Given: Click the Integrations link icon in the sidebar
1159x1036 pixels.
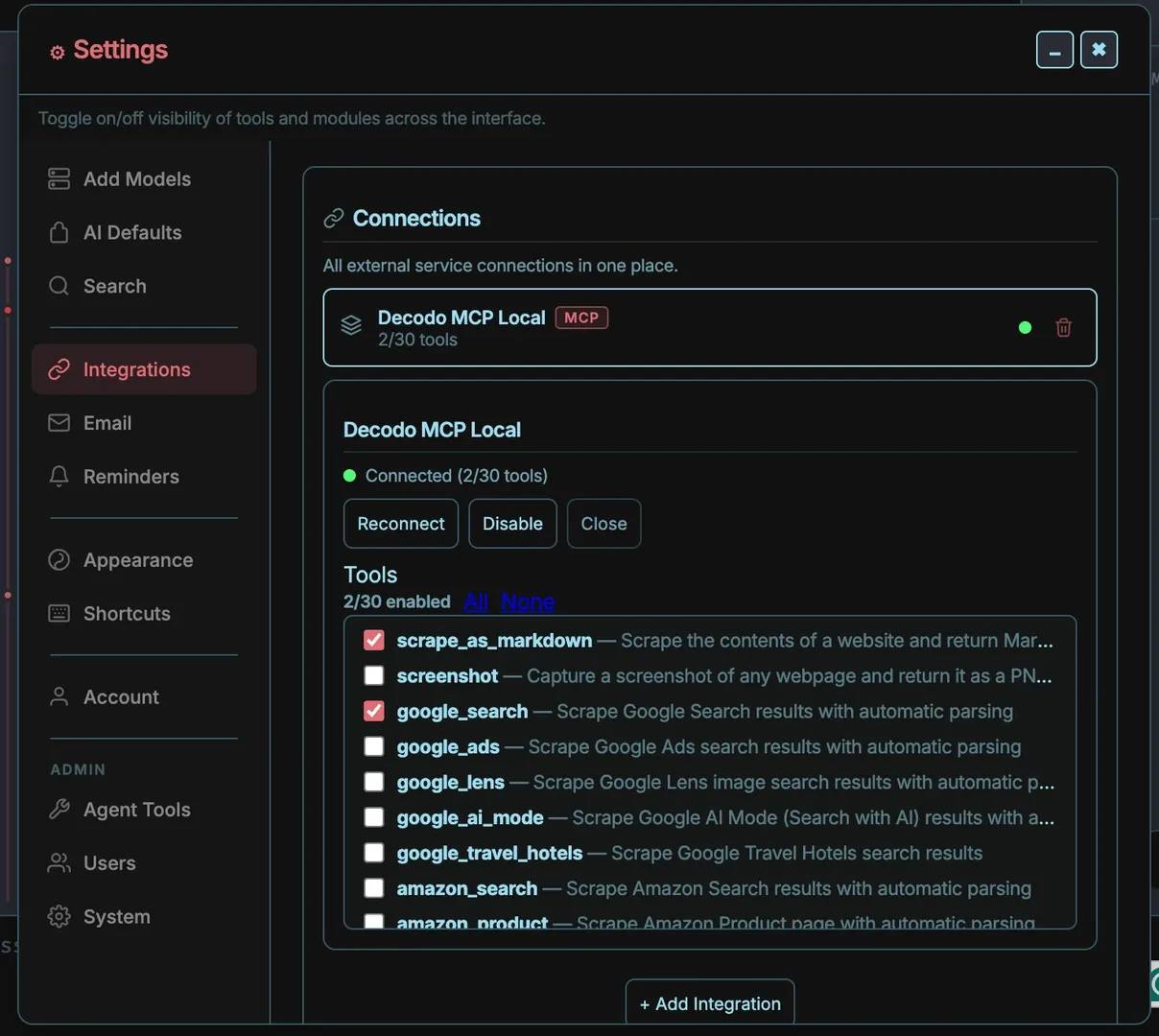Looking at the screenshot, I should [59, 369].
